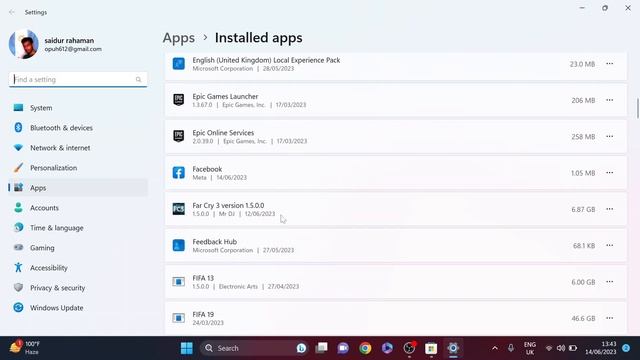Open Microsoft Store from the taskbar
The width and height of the screenshot is (640, 360).
pos(431,348)
